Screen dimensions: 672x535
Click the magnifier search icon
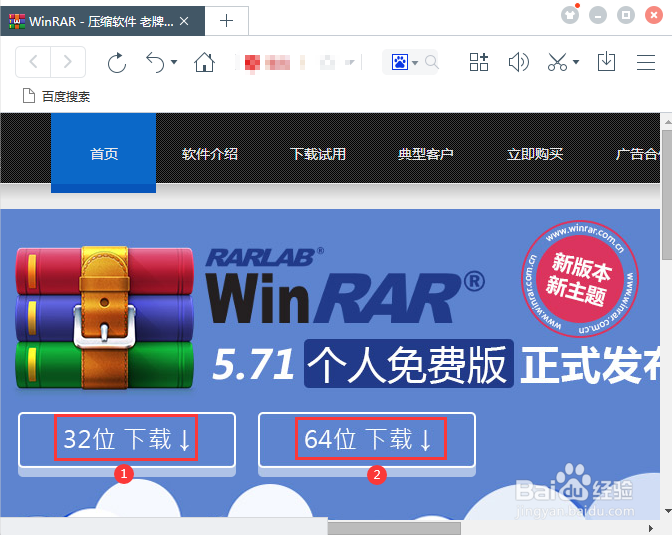pos(432,62)
